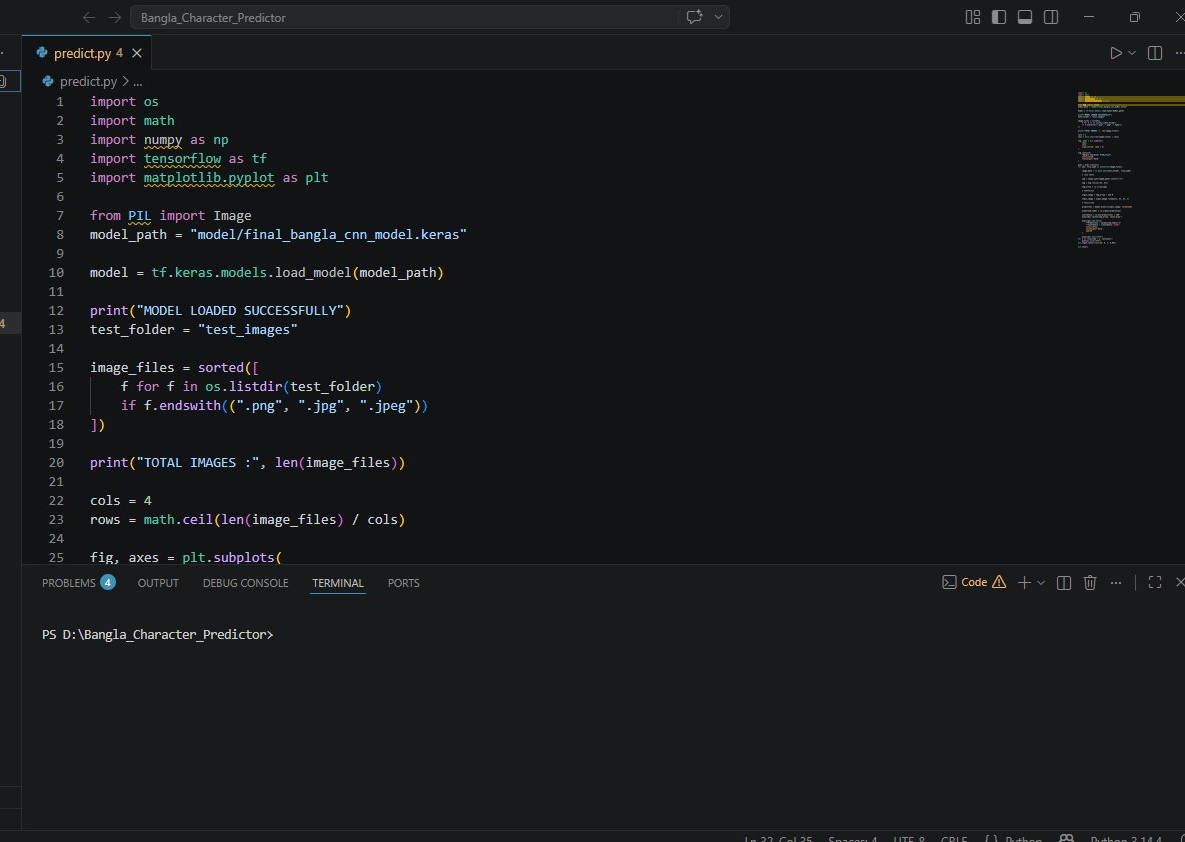
Task: Close the predict.py tab
Action: coord(137,53)
